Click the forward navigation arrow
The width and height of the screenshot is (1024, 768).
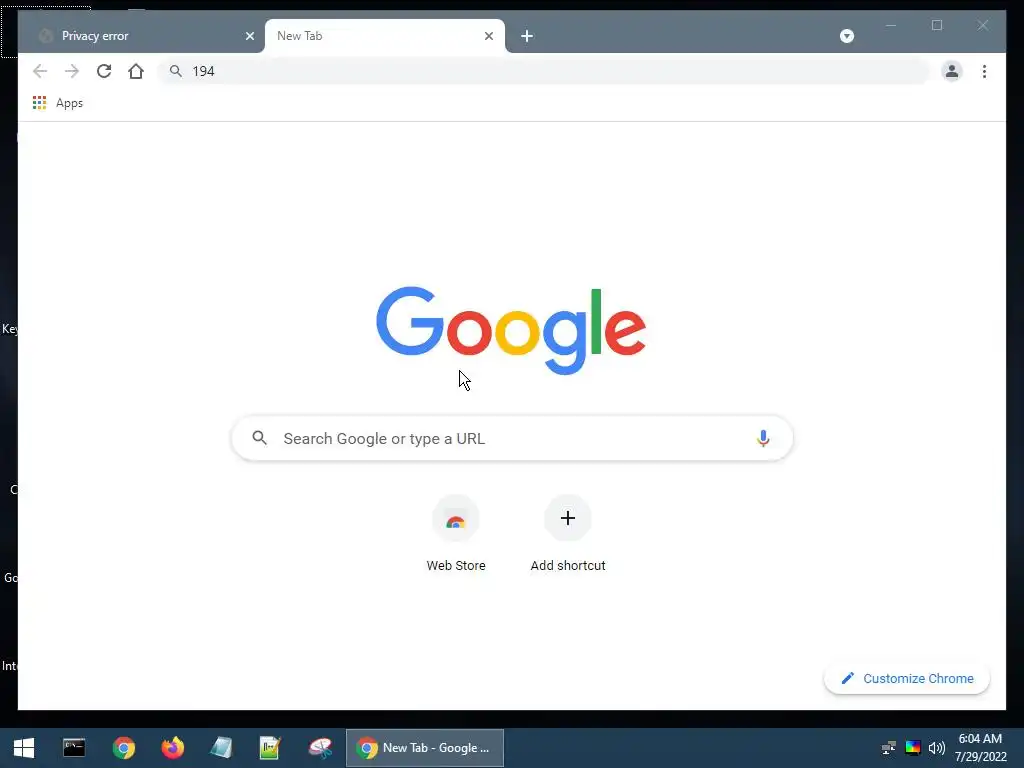pyautogui.click(x=72, y=71)
